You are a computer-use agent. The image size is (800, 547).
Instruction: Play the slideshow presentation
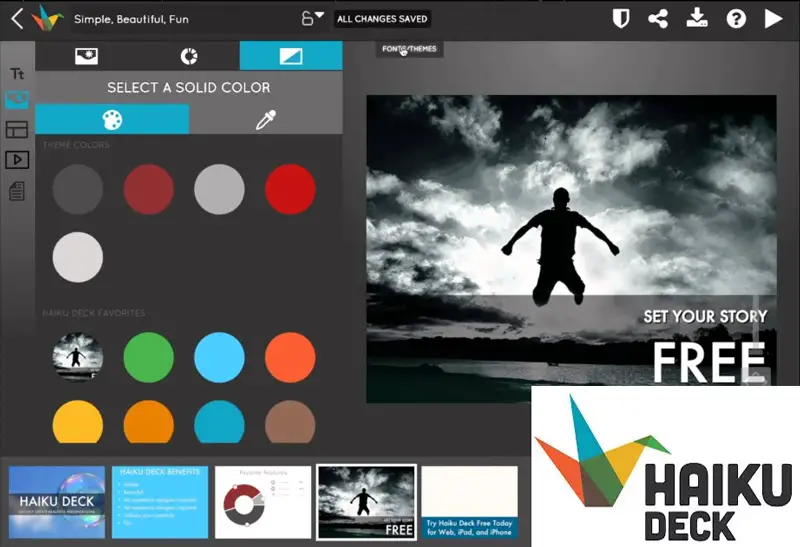(x=773, y=19)
